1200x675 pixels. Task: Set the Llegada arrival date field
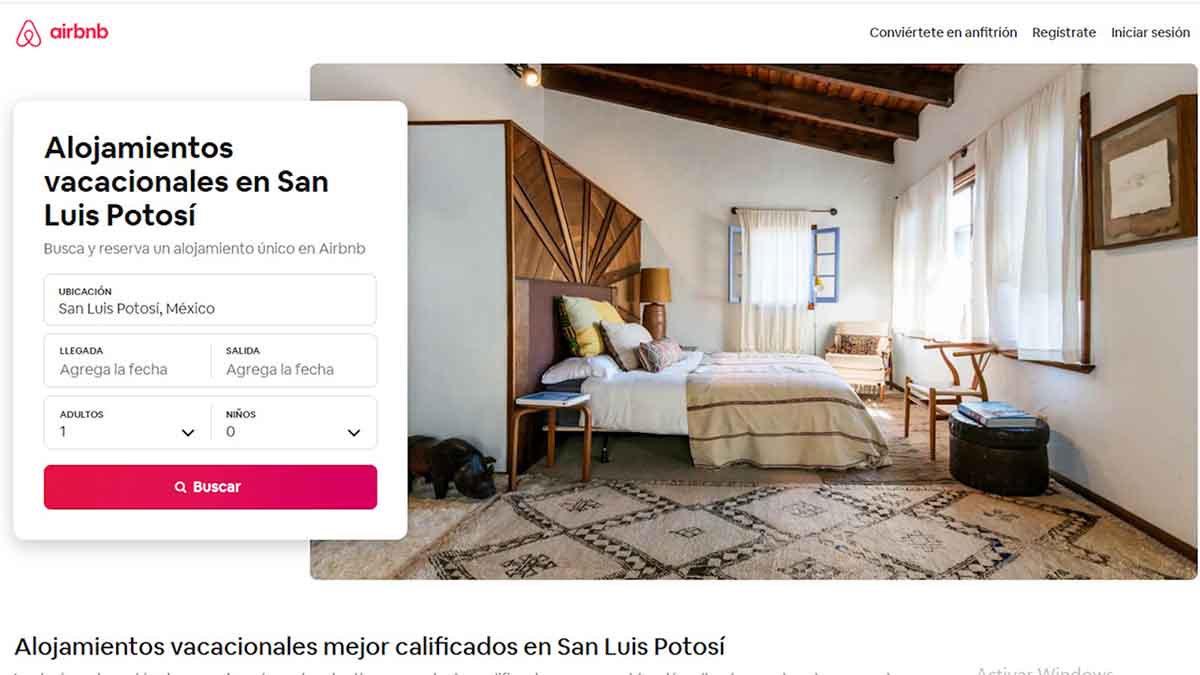point(127,361)
